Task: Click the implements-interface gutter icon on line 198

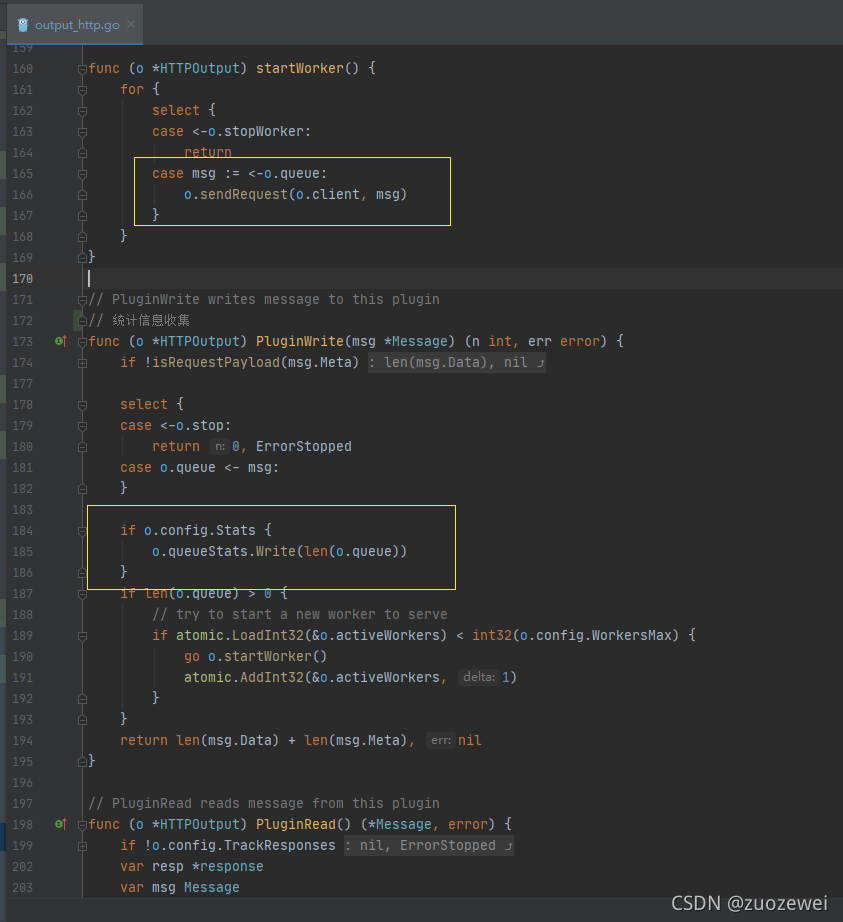Action: click(61, 824)
